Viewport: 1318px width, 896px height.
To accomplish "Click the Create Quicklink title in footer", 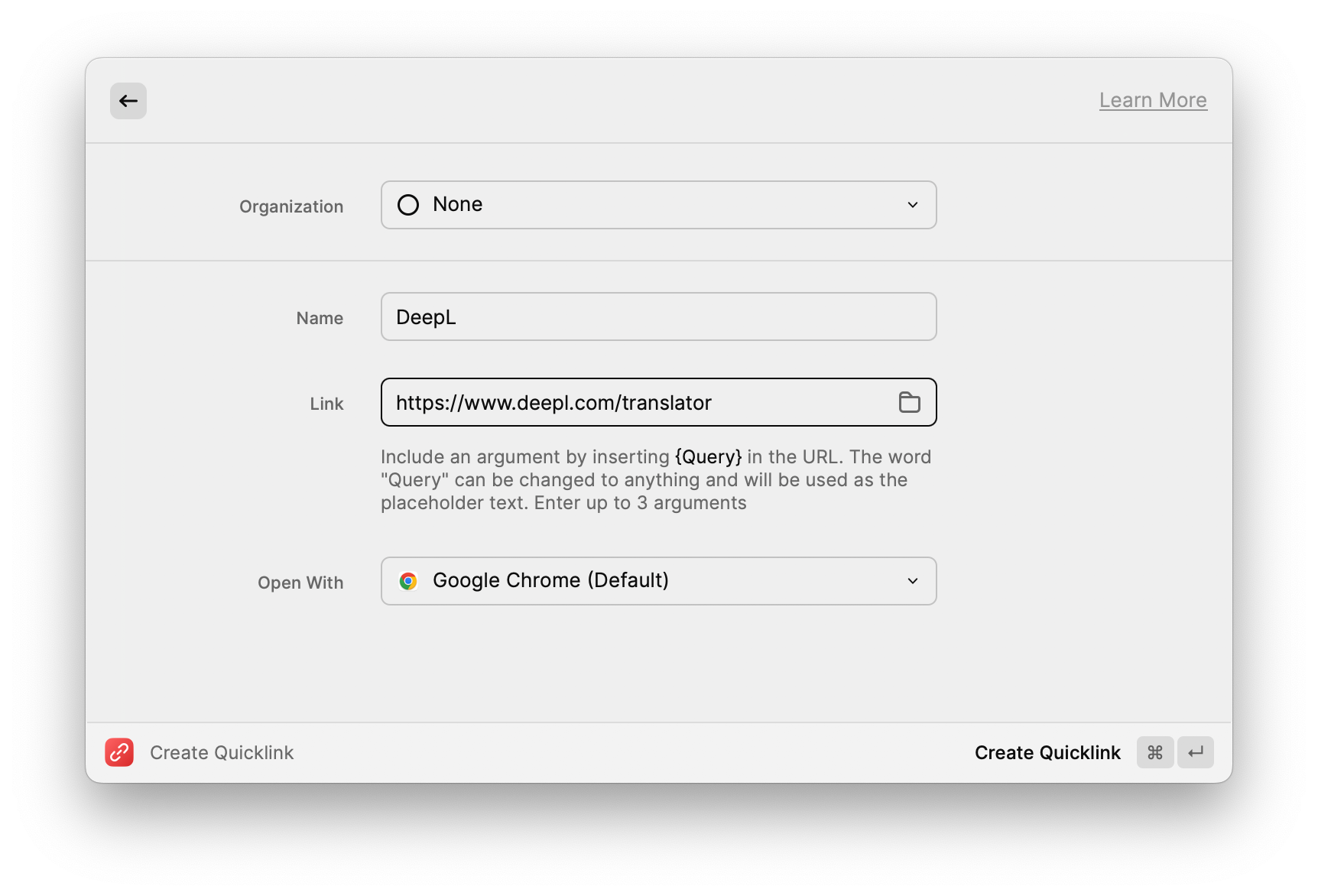I will [222, 753].
